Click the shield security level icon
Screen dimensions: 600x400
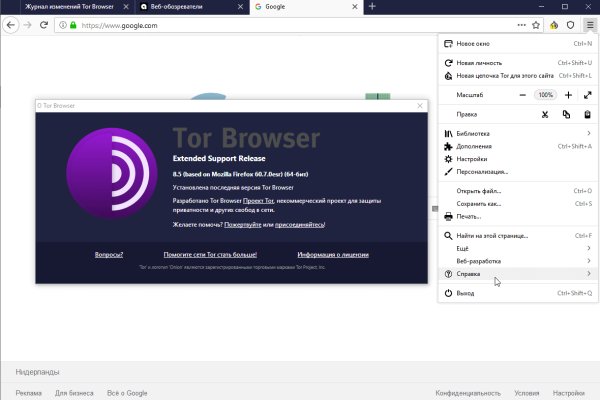pyautogui.click(x=570, y=23)
